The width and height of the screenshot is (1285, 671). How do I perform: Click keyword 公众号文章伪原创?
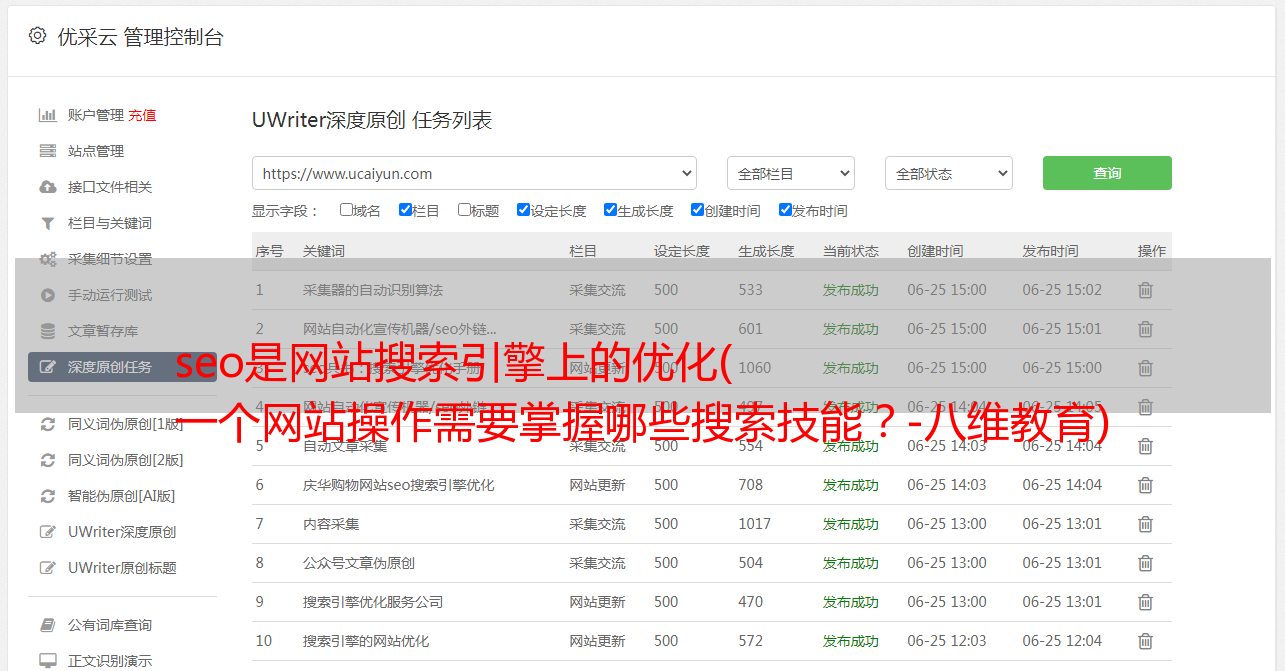coord(359,563)
